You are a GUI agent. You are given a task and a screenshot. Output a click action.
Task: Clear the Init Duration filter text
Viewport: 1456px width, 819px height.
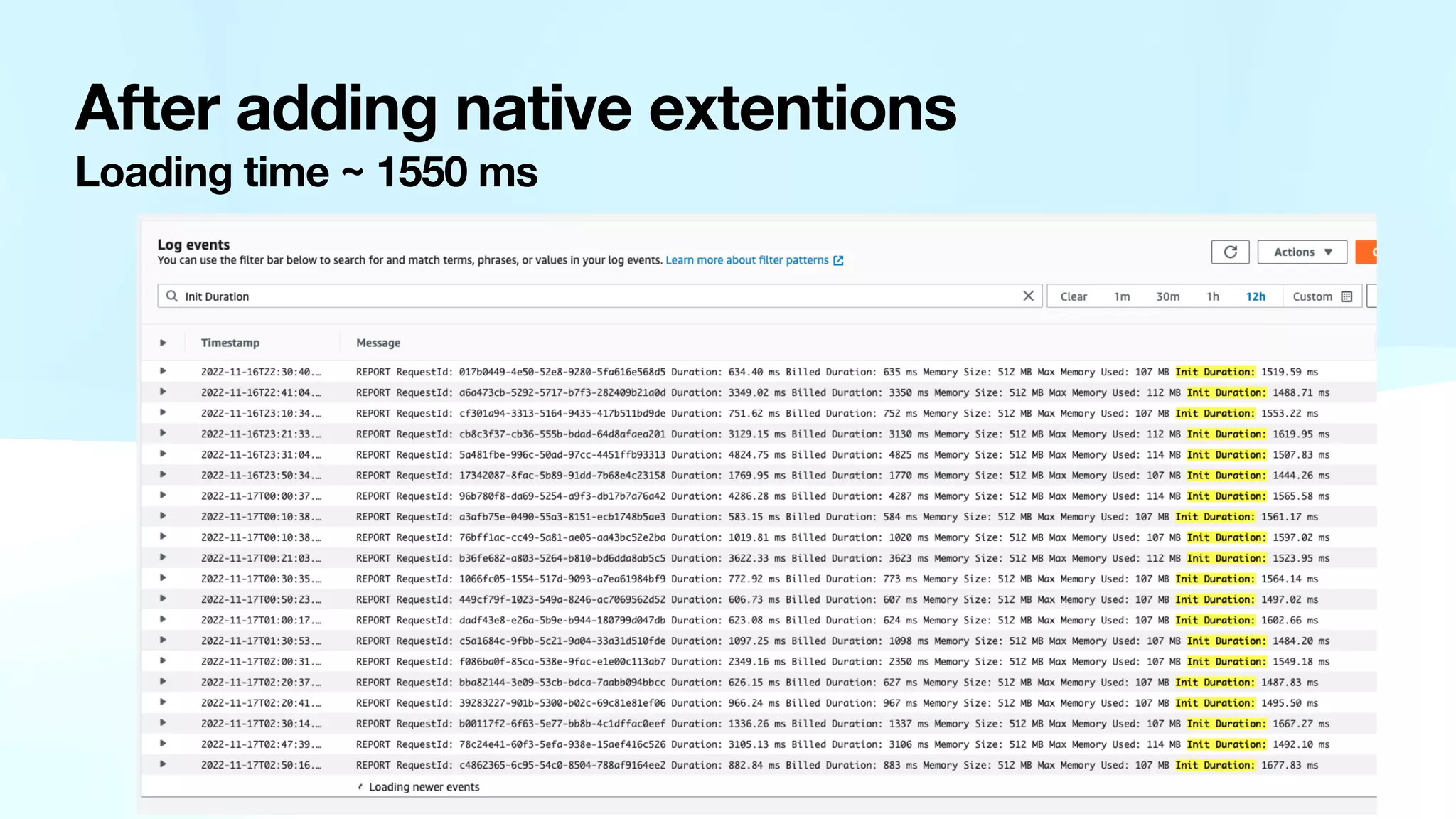point(1028,296)
